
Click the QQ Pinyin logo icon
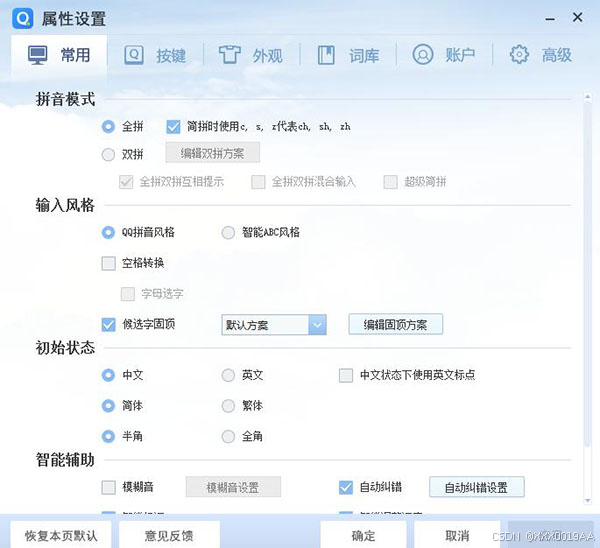pos(23,18)
